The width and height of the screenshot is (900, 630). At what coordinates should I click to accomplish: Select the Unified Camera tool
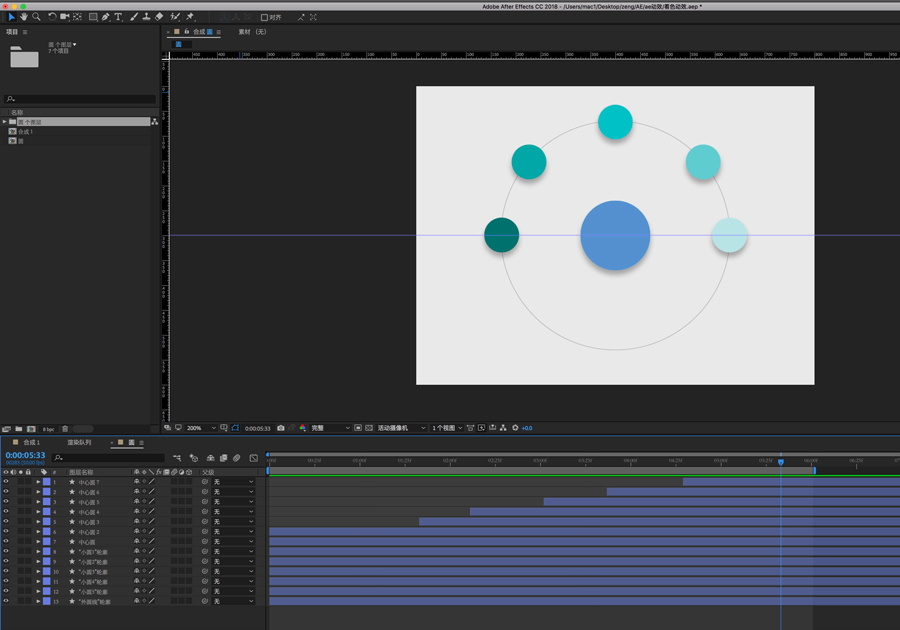64,17
